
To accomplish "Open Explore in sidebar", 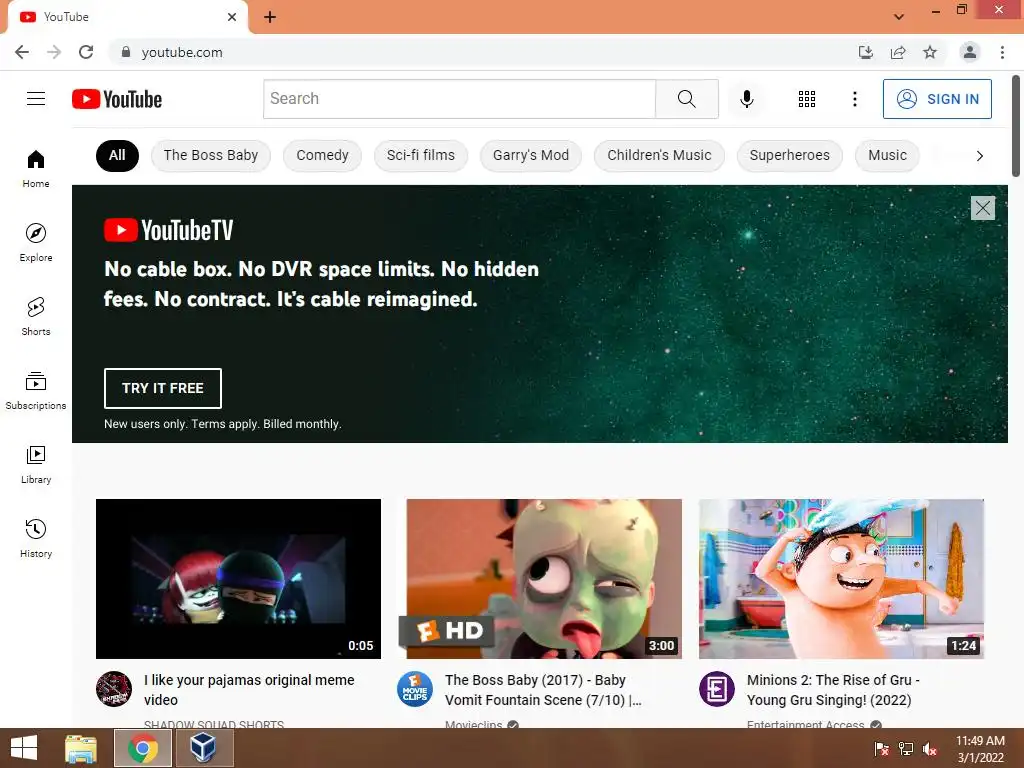I will 36,242.
